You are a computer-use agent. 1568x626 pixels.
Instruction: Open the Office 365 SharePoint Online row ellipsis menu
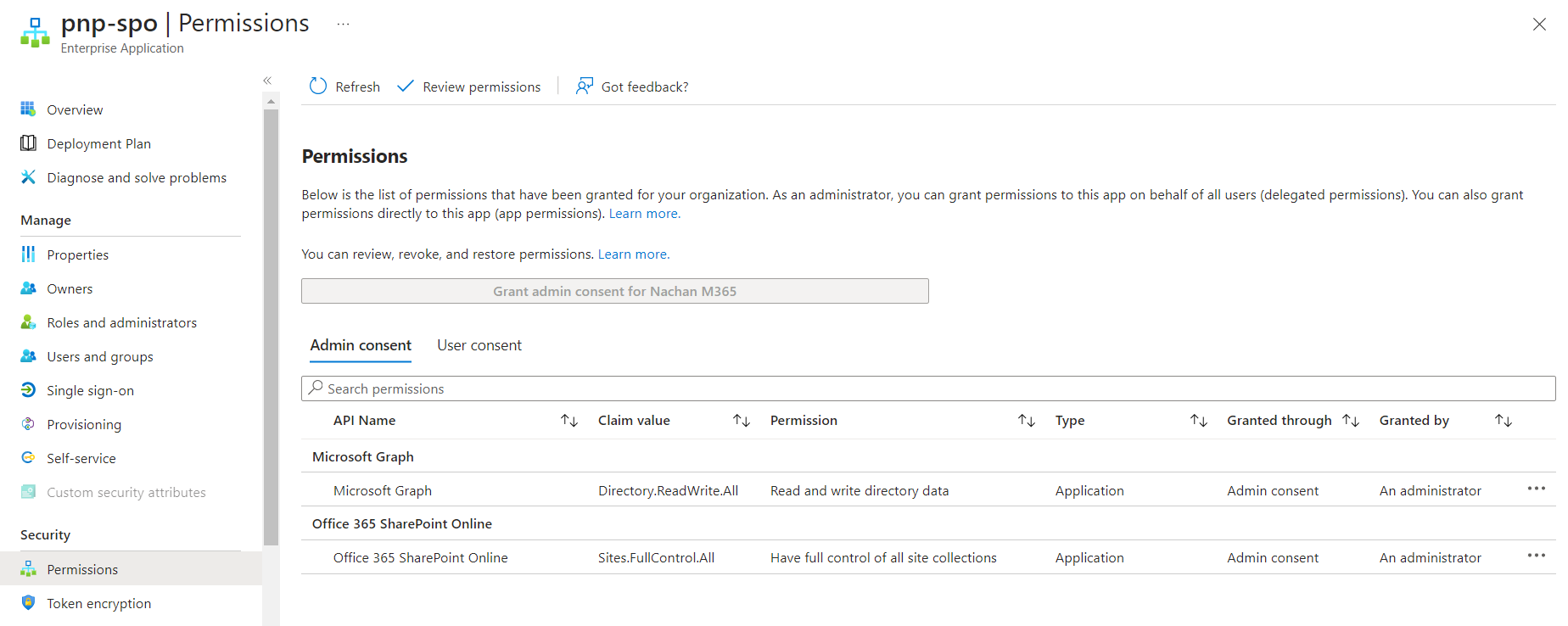pos(1536,556)
